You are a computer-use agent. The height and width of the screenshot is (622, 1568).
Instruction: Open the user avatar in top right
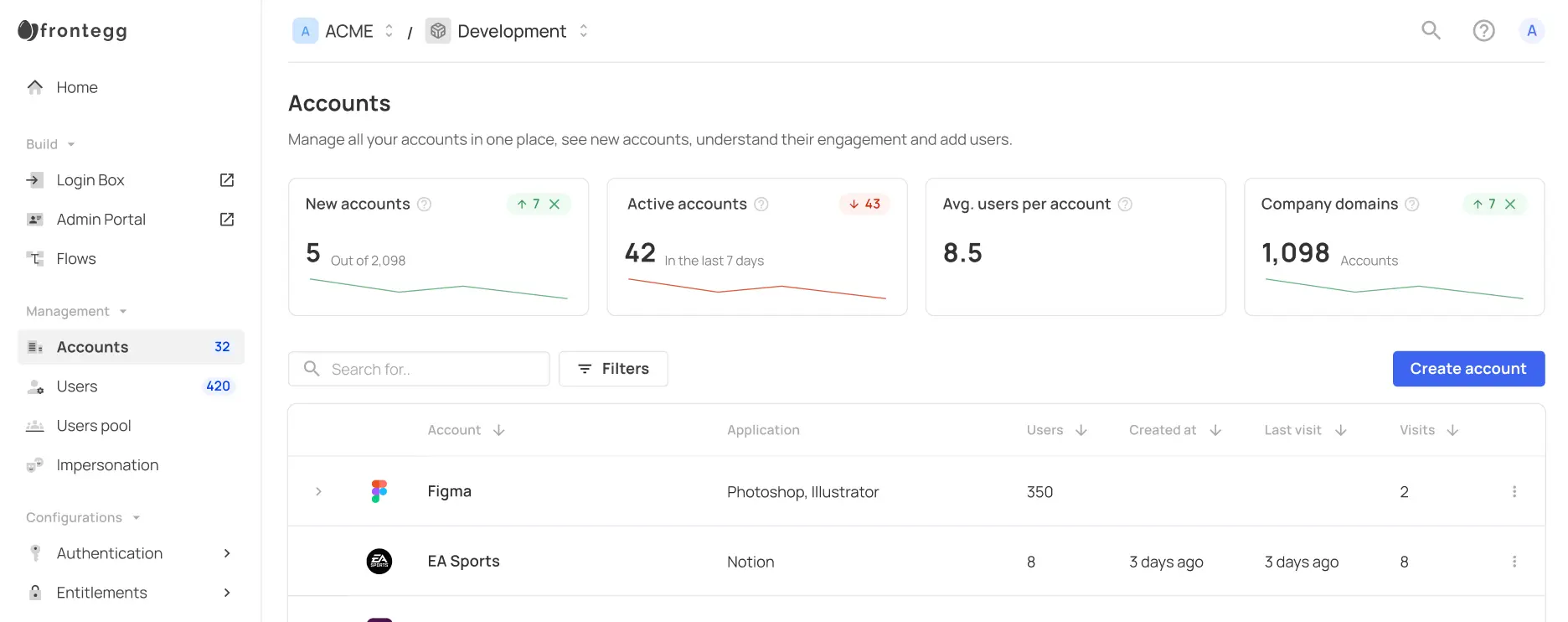coord(1531,31)
